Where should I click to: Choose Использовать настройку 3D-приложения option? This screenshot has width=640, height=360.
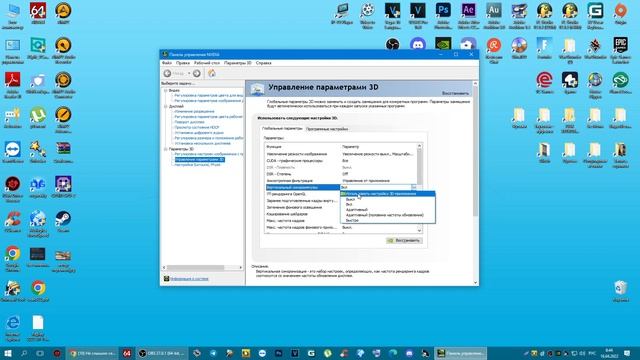[388, 194]
